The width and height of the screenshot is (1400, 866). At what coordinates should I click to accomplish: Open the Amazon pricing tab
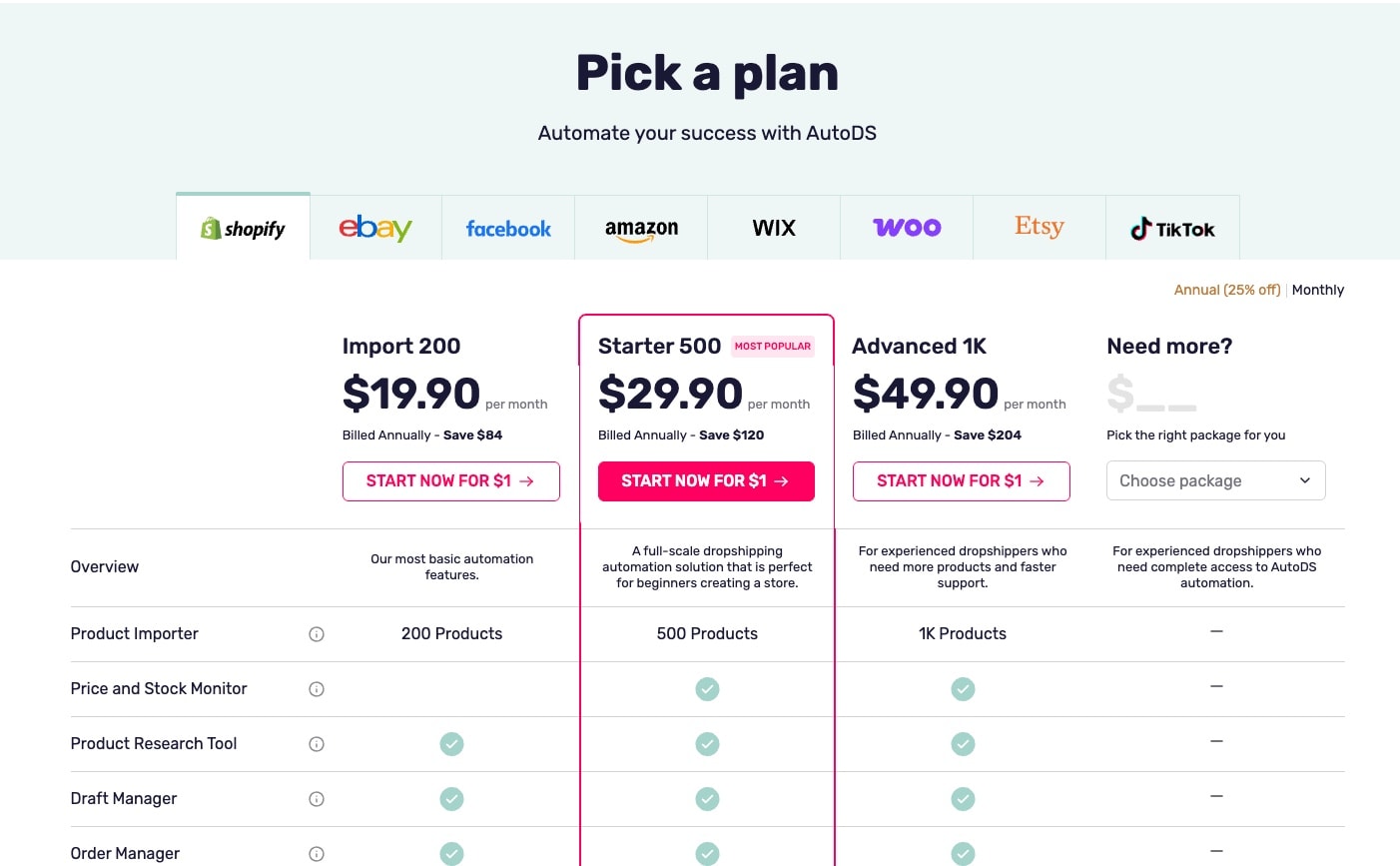[640, 227]
